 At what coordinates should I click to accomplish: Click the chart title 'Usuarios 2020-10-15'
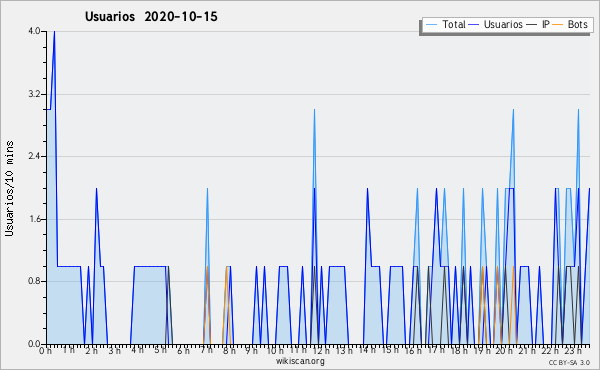click(151, 16)
